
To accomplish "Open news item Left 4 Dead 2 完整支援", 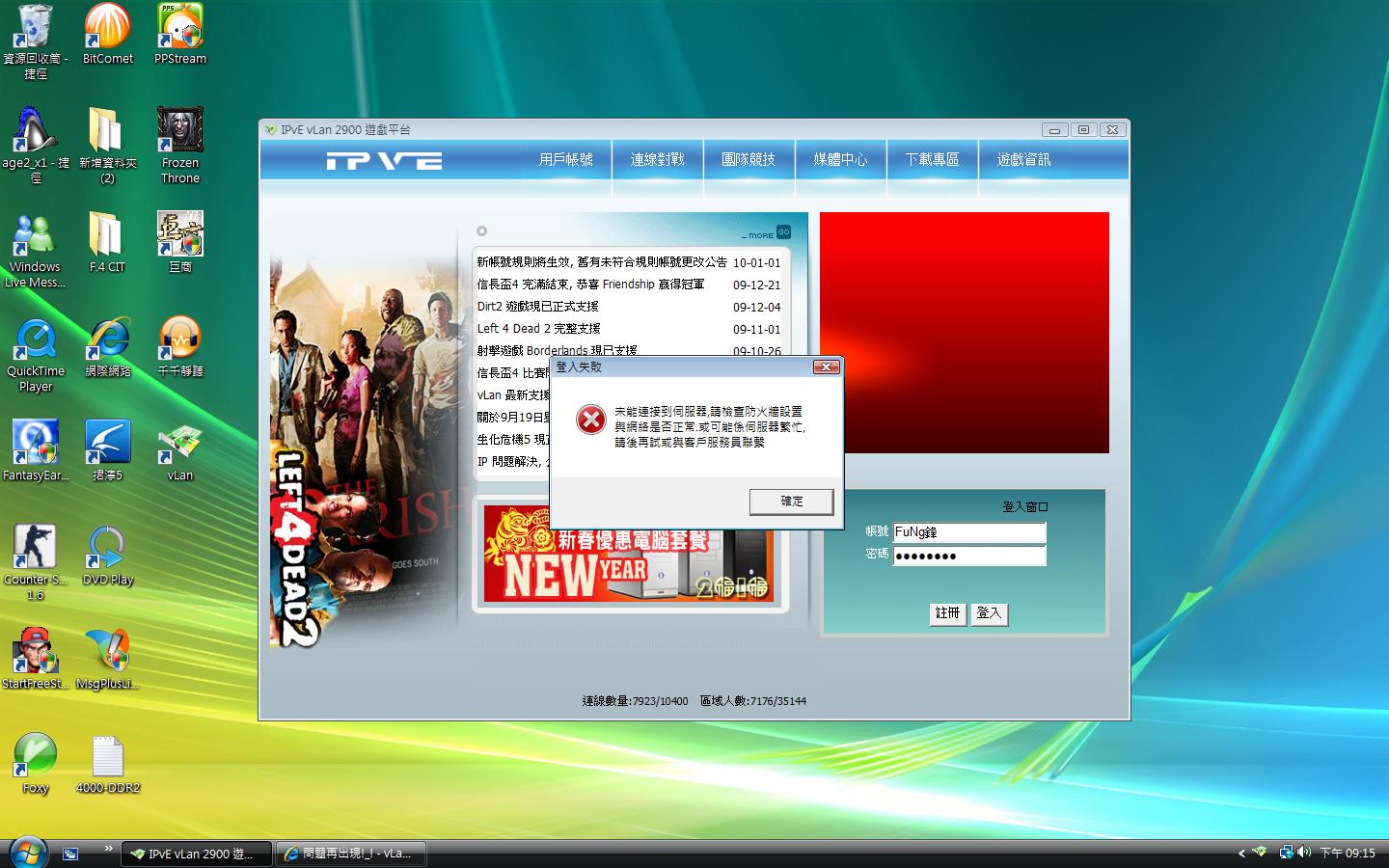I will click(x=538, y=329).
